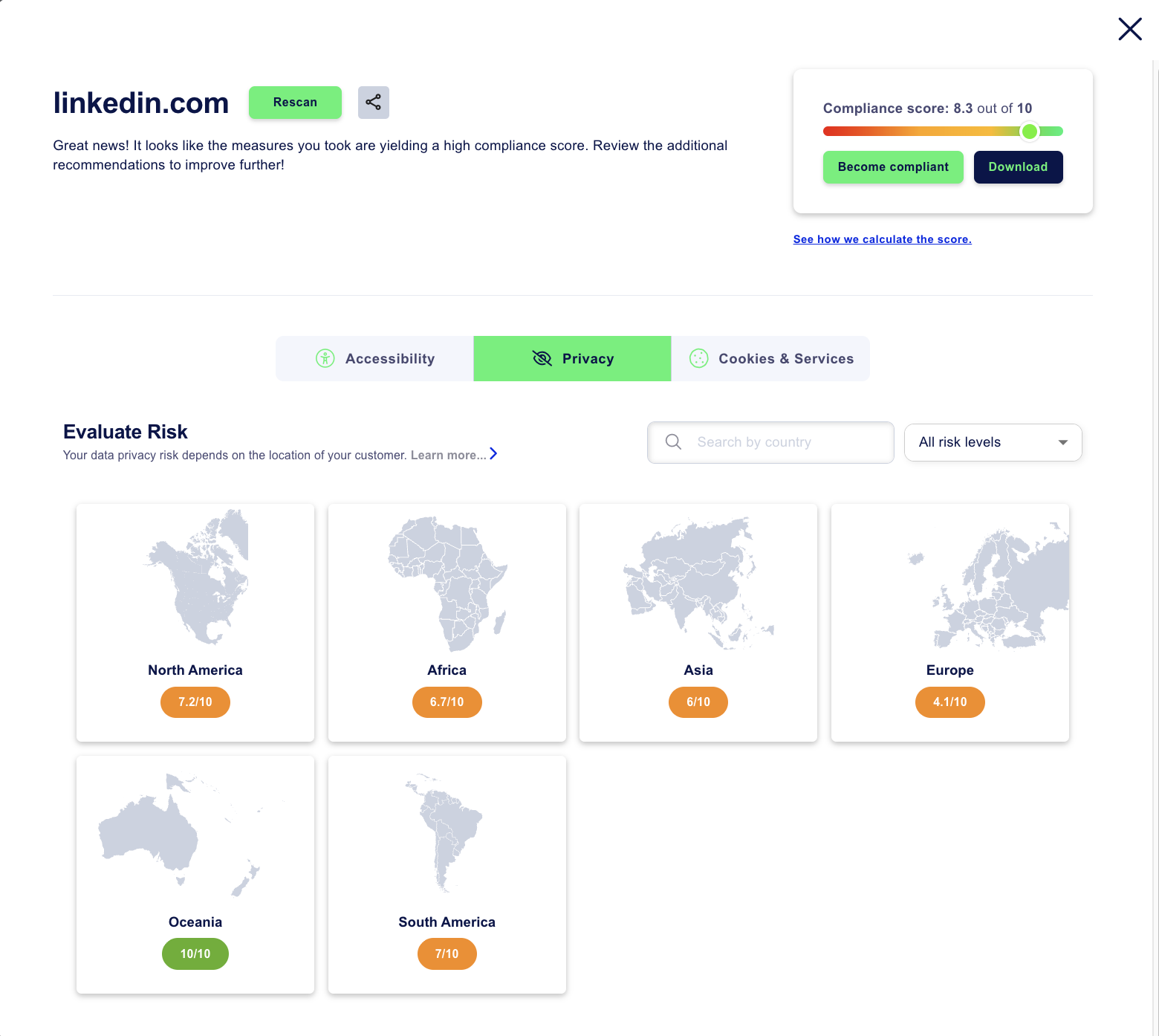
Task: Click the crossed-out eye Privacy icon
Action: pos(542,359)
